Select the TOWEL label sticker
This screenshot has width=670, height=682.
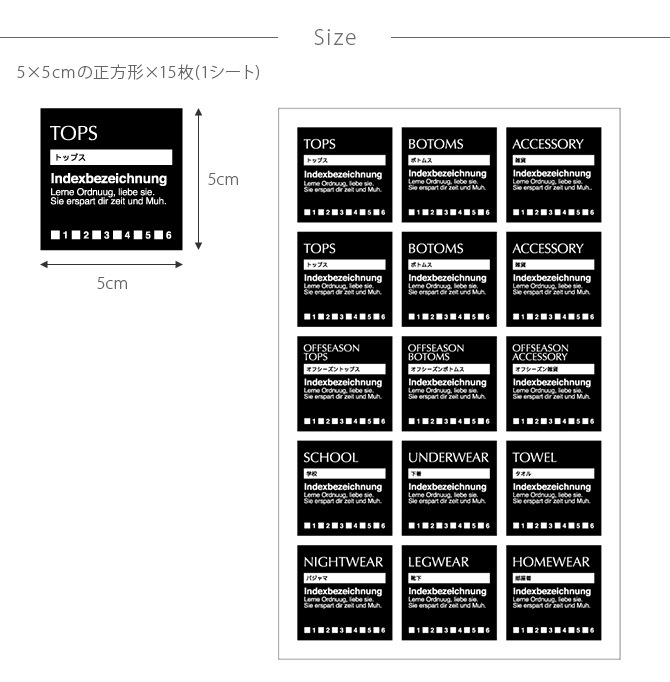pyautogui.click(x=553, y=488)
